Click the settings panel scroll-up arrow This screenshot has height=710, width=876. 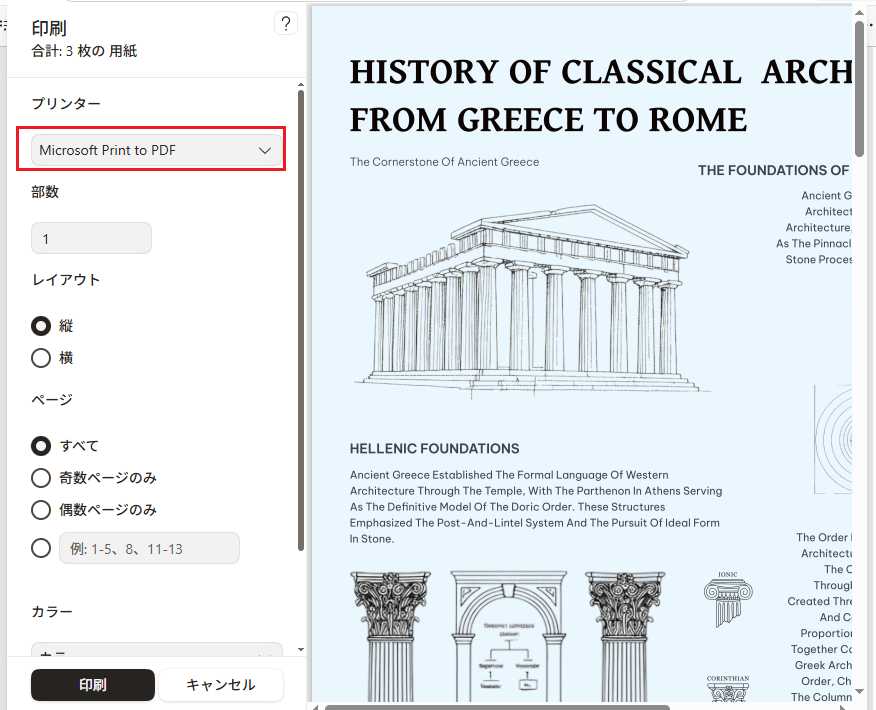[x=301, y=85]
